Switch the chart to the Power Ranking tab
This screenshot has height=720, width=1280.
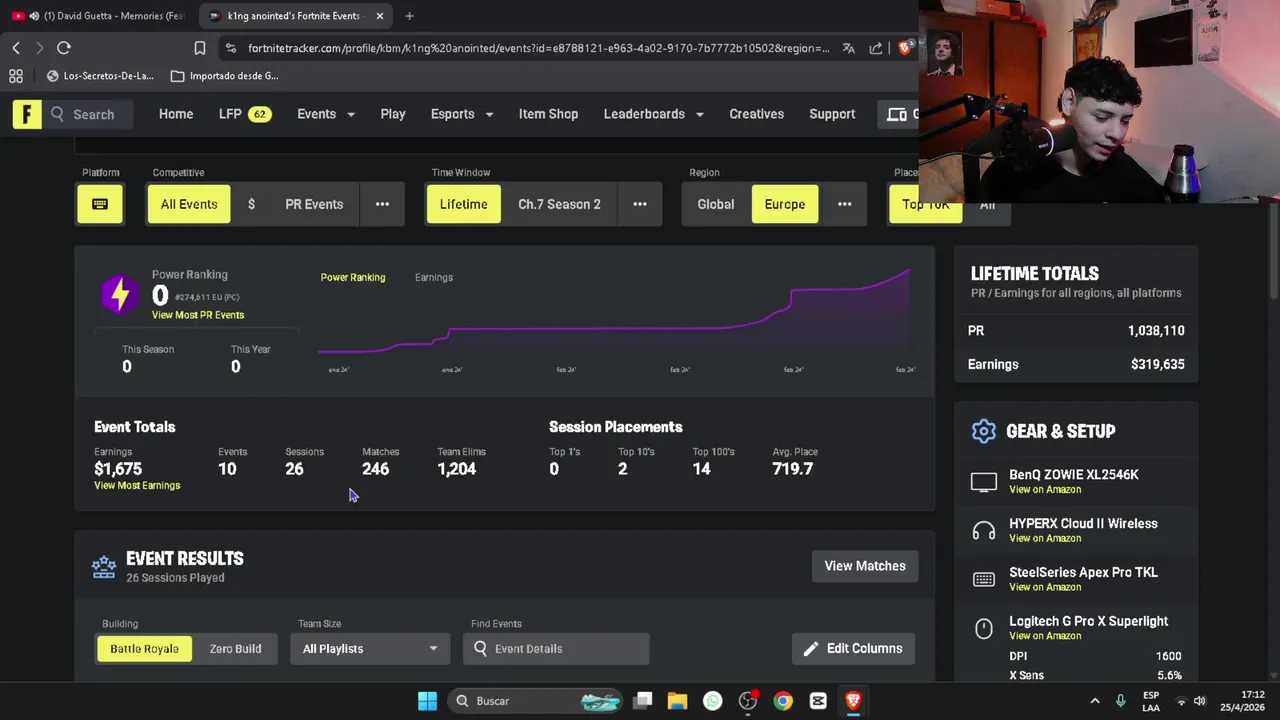353,278
